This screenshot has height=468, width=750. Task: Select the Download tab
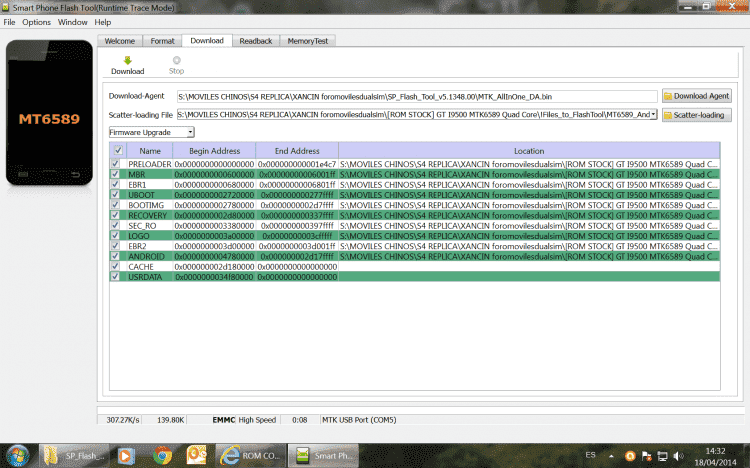[x=207, y=41]
